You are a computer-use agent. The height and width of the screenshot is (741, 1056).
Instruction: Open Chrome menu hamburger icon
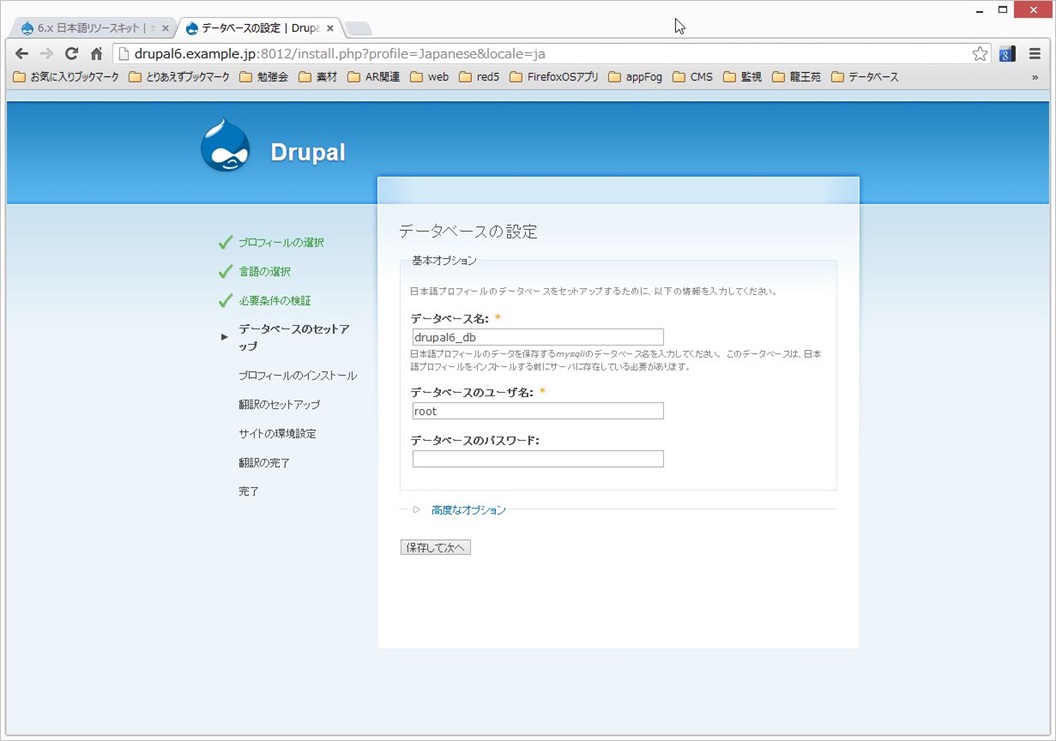coord(1035,54)
